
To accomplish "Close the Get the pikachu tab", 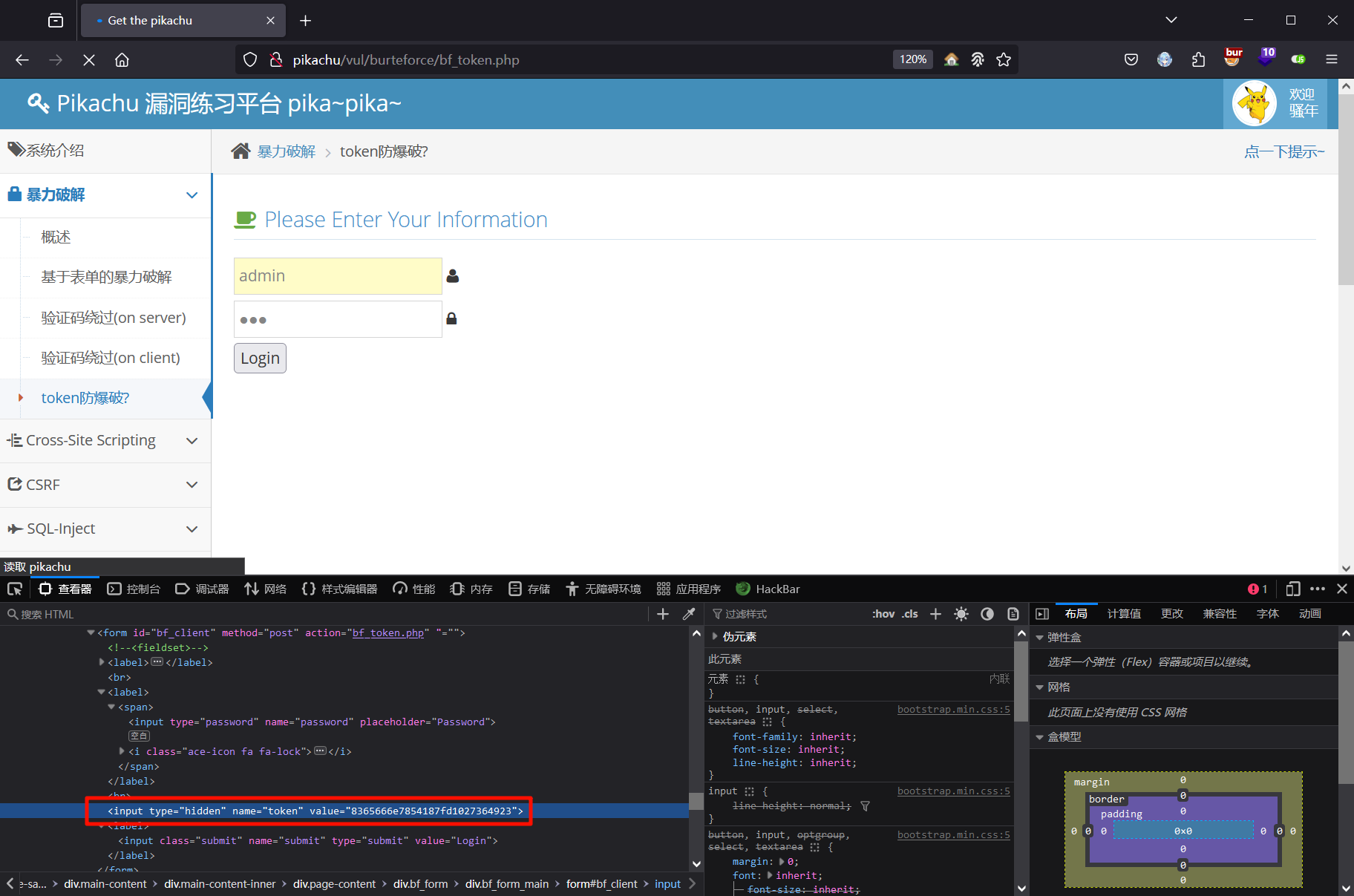I will pyautogui.click(x=270, y=21).
